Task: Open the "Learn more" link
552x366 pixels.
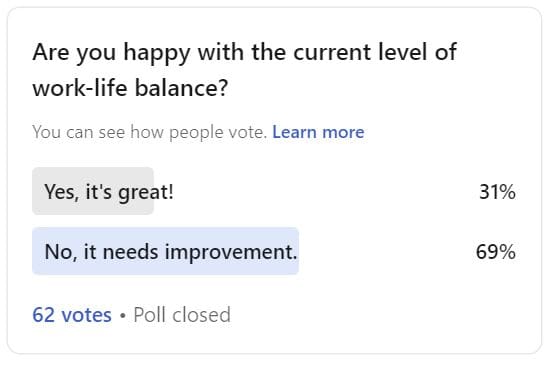Action: [318, 132]
